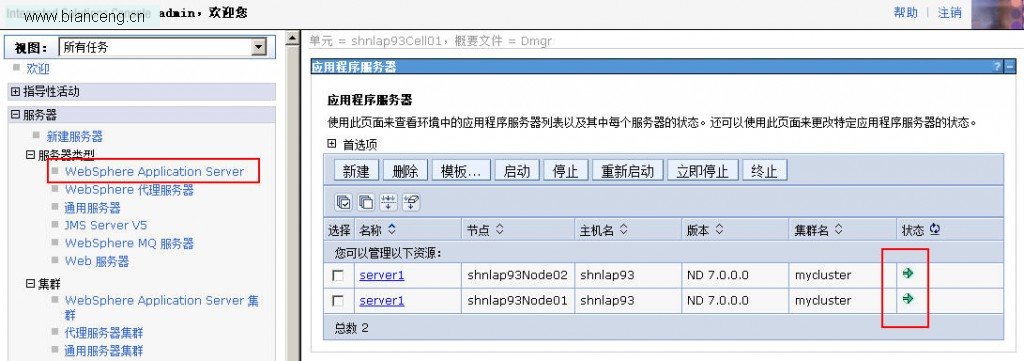Sort by 集群名 column arrows
This screenshot has height=361, width=1024.
[x=839, y=230]
